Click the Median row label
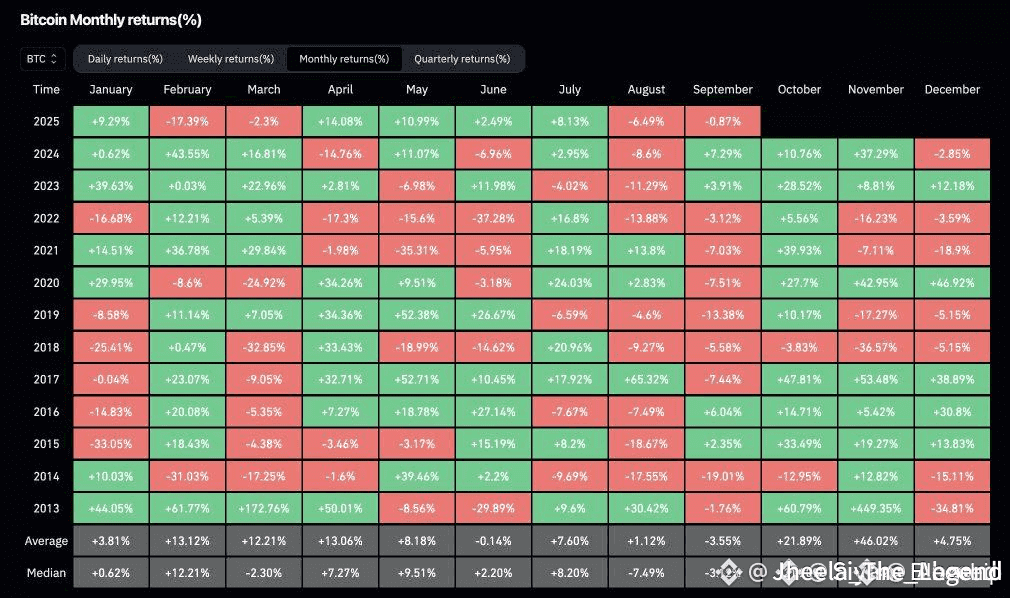Viewport: 1010px width, 598px height. 46,573
